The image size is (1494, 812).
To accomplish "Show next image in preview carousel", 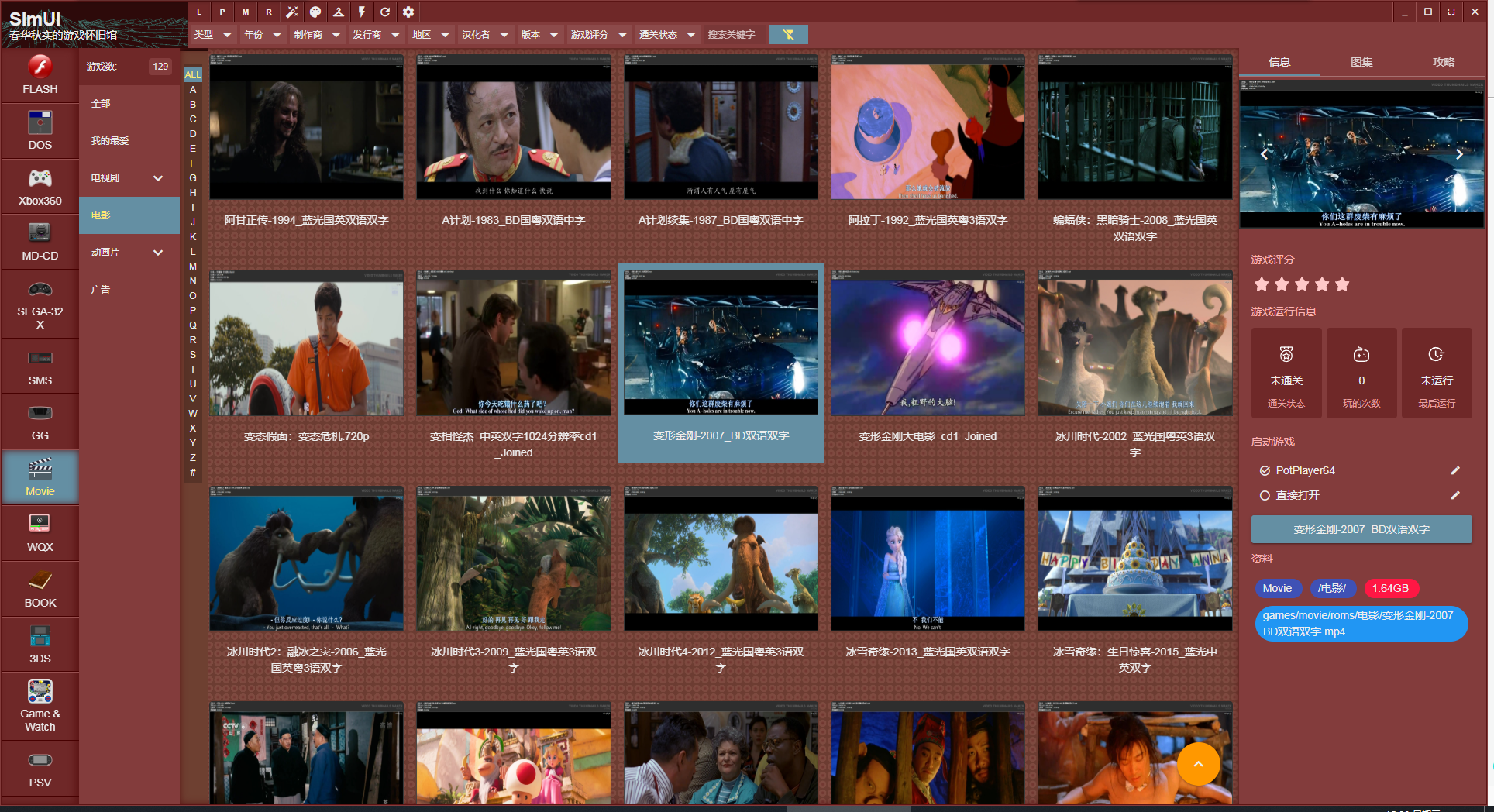I will coord(1459,154).
